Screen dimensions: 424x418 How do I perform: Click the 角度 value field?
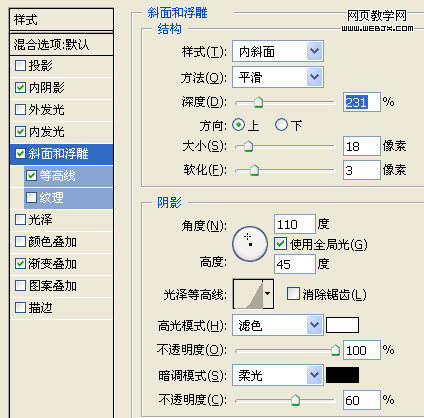(295, 224)
